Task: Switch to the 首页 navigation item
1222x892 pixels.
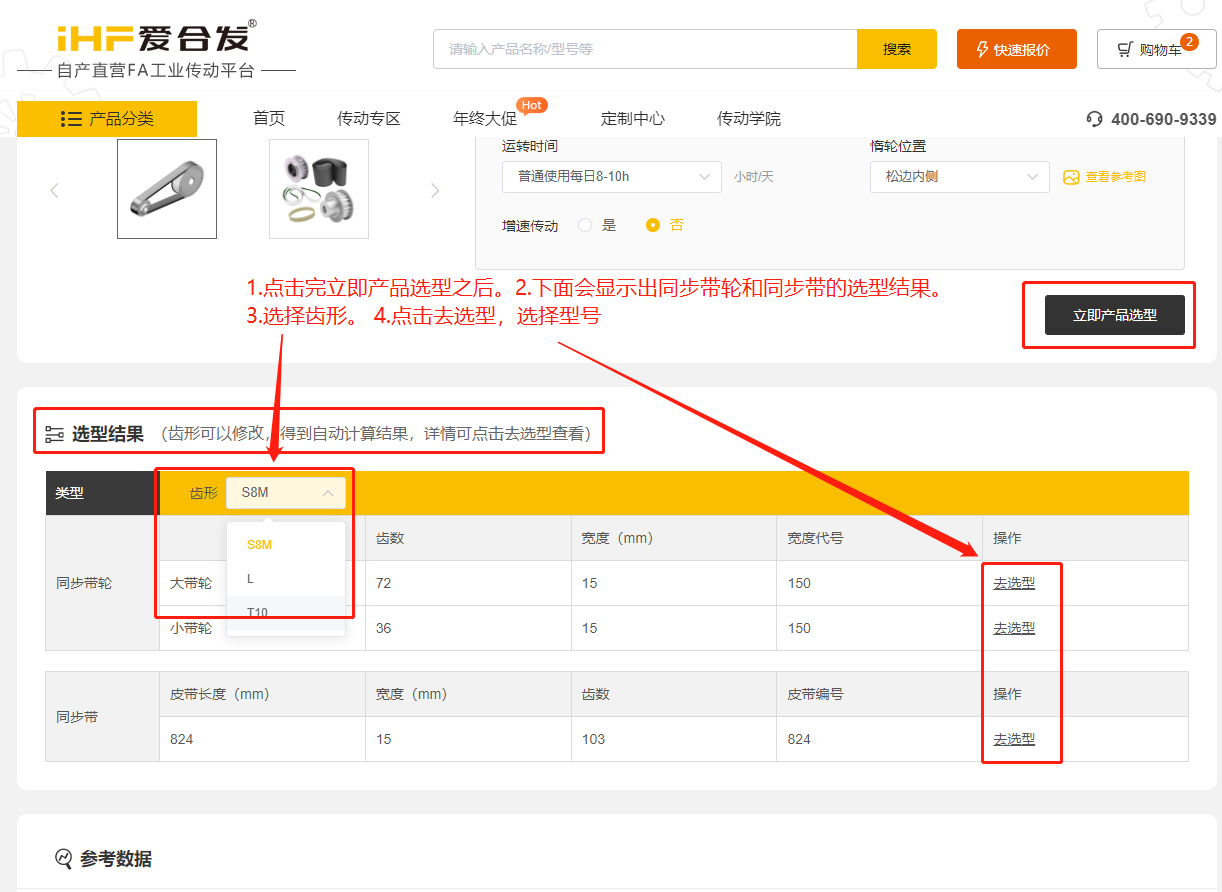Action: [268, 117]
